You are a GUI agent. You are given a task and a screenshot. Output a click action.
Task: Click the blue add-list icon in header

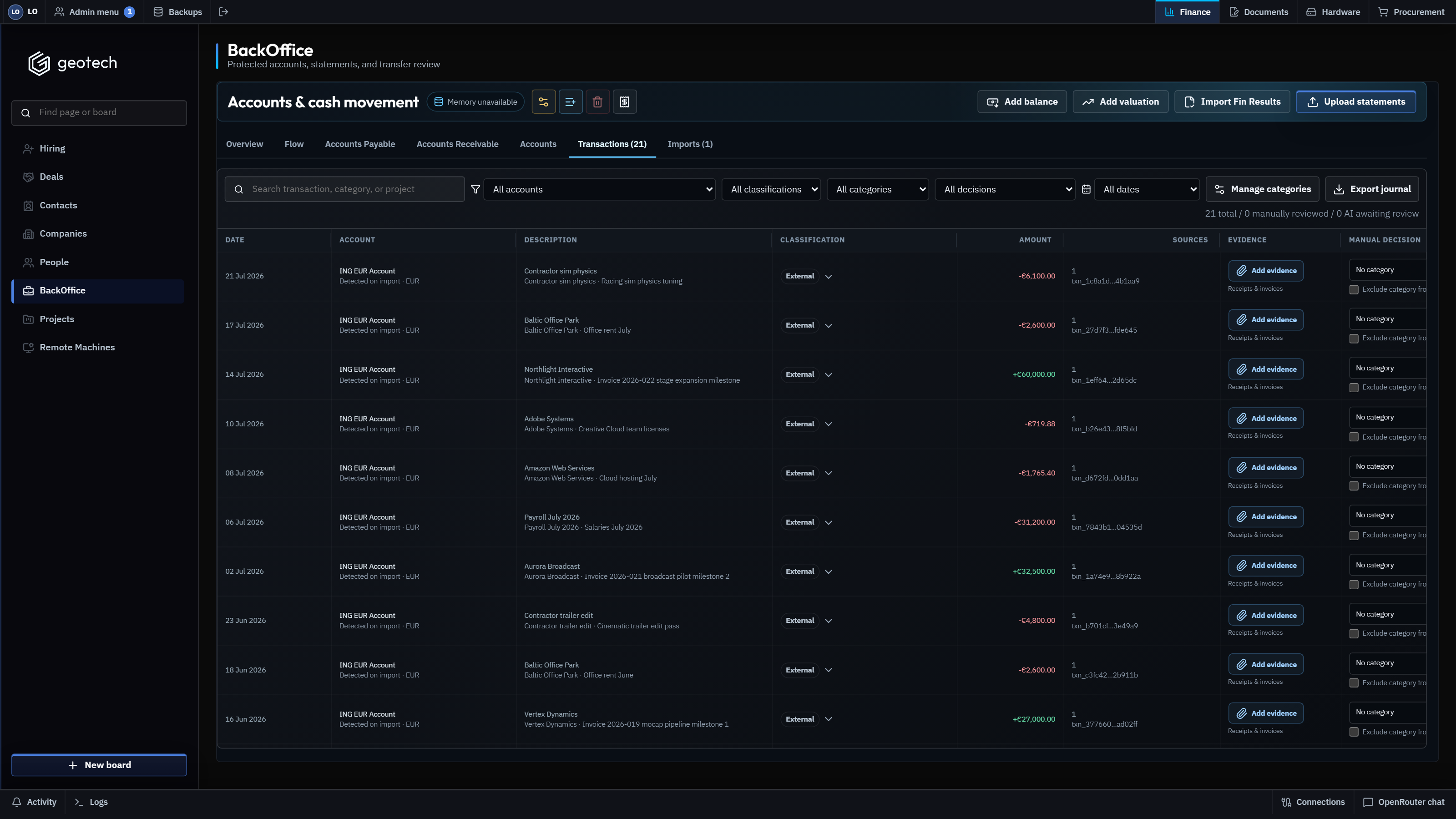(570, 102)
